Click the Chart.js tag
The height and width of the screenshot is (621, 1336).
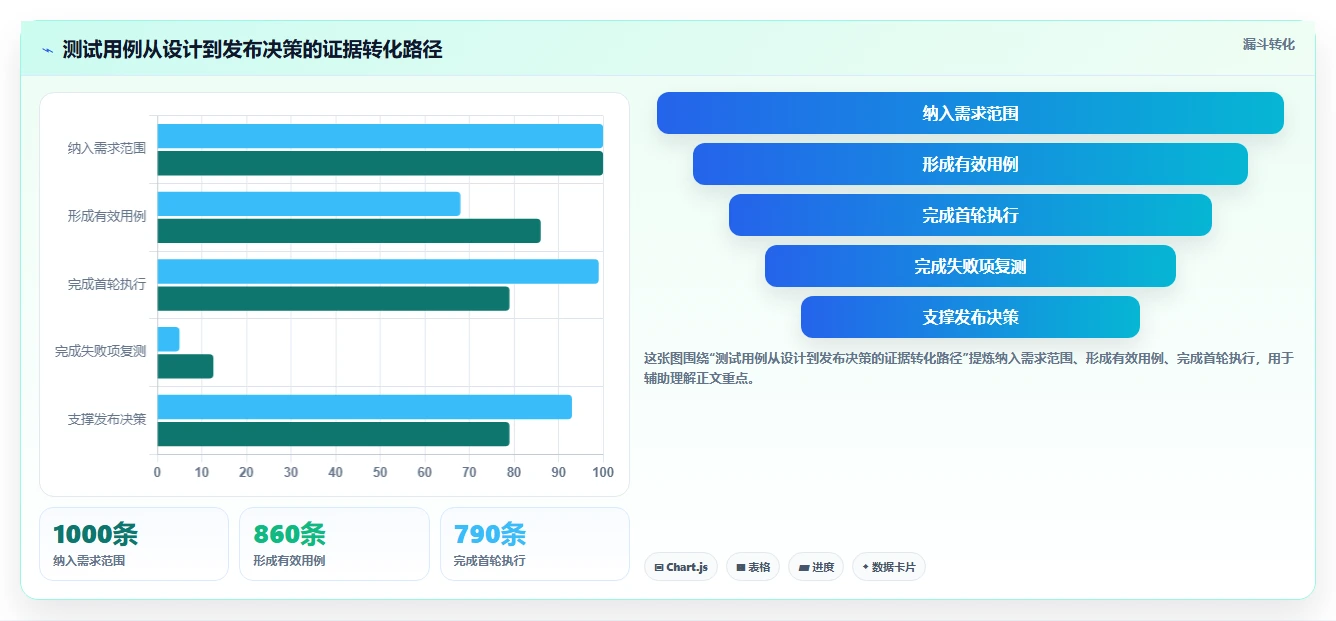point(681,567)
